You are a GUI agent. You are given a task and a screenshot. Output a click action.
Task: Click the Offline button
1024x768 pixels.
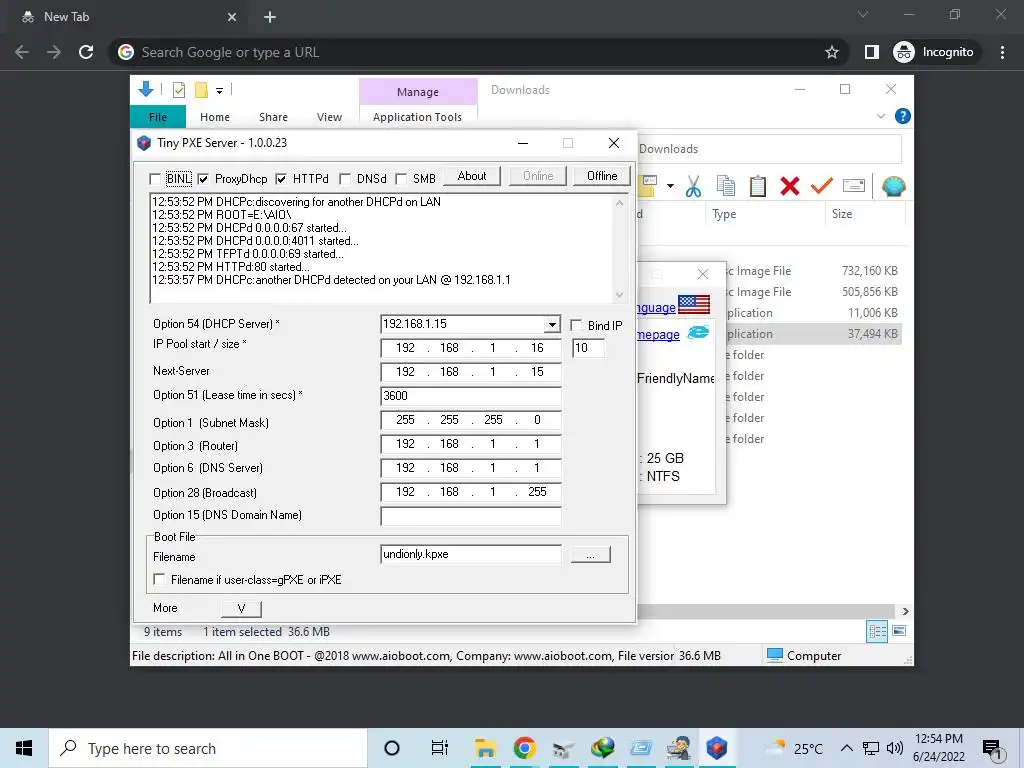click(x=601, y=176)
